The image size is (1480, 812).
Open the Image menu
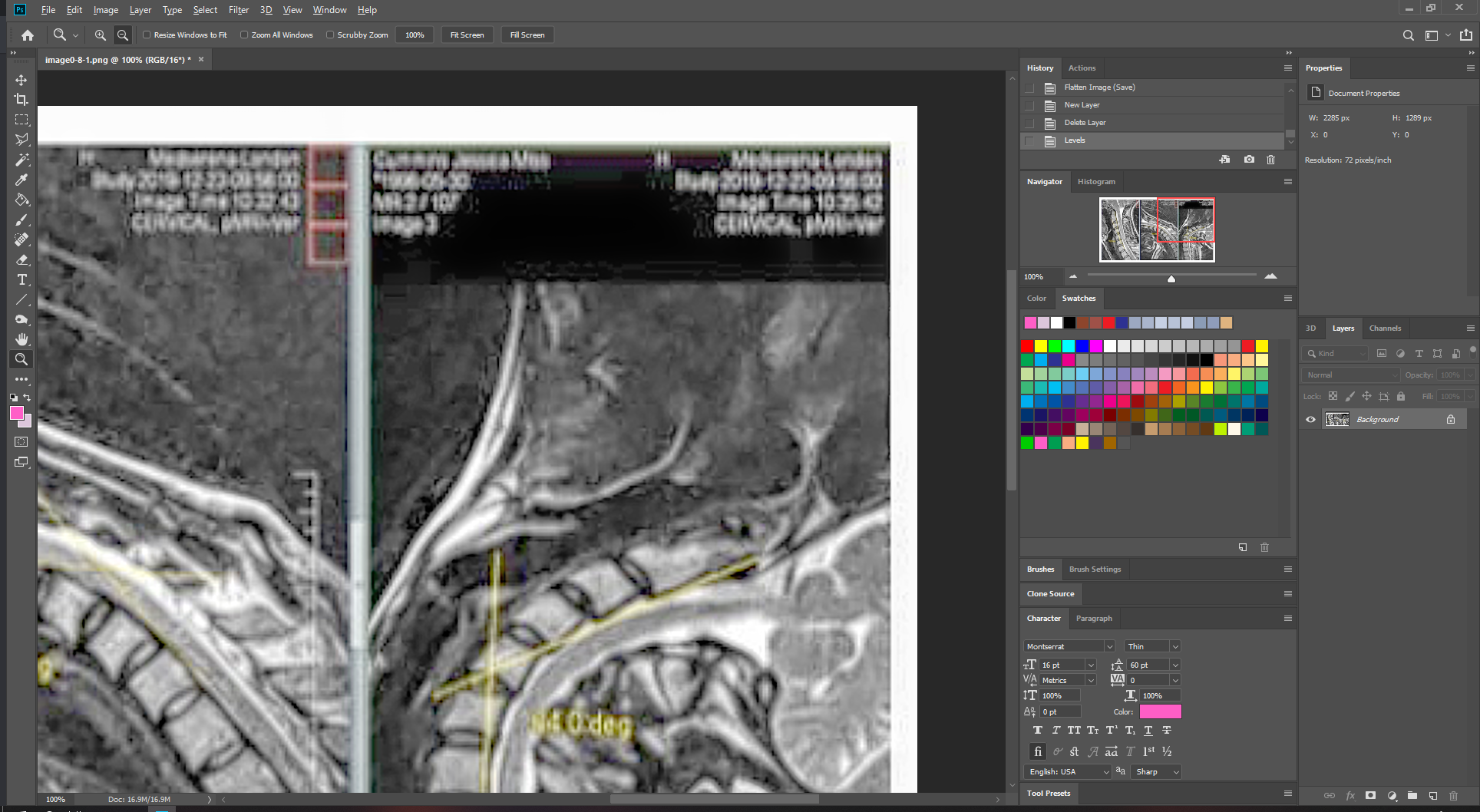(x=106, y=10)
